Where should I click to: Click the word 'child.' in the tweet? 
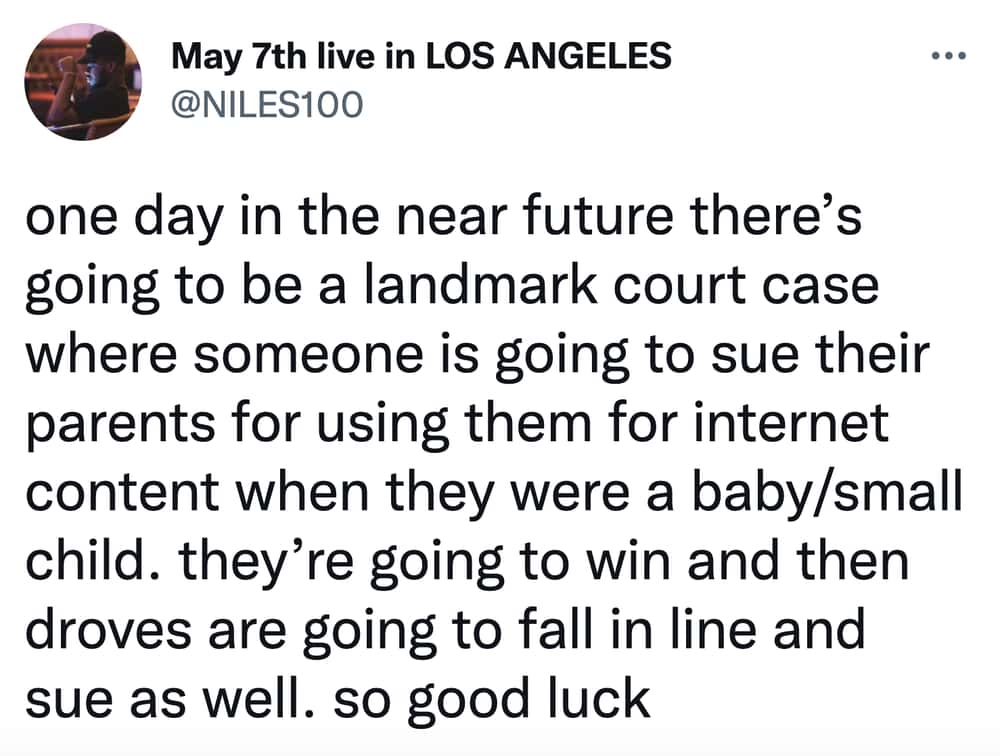92,560
